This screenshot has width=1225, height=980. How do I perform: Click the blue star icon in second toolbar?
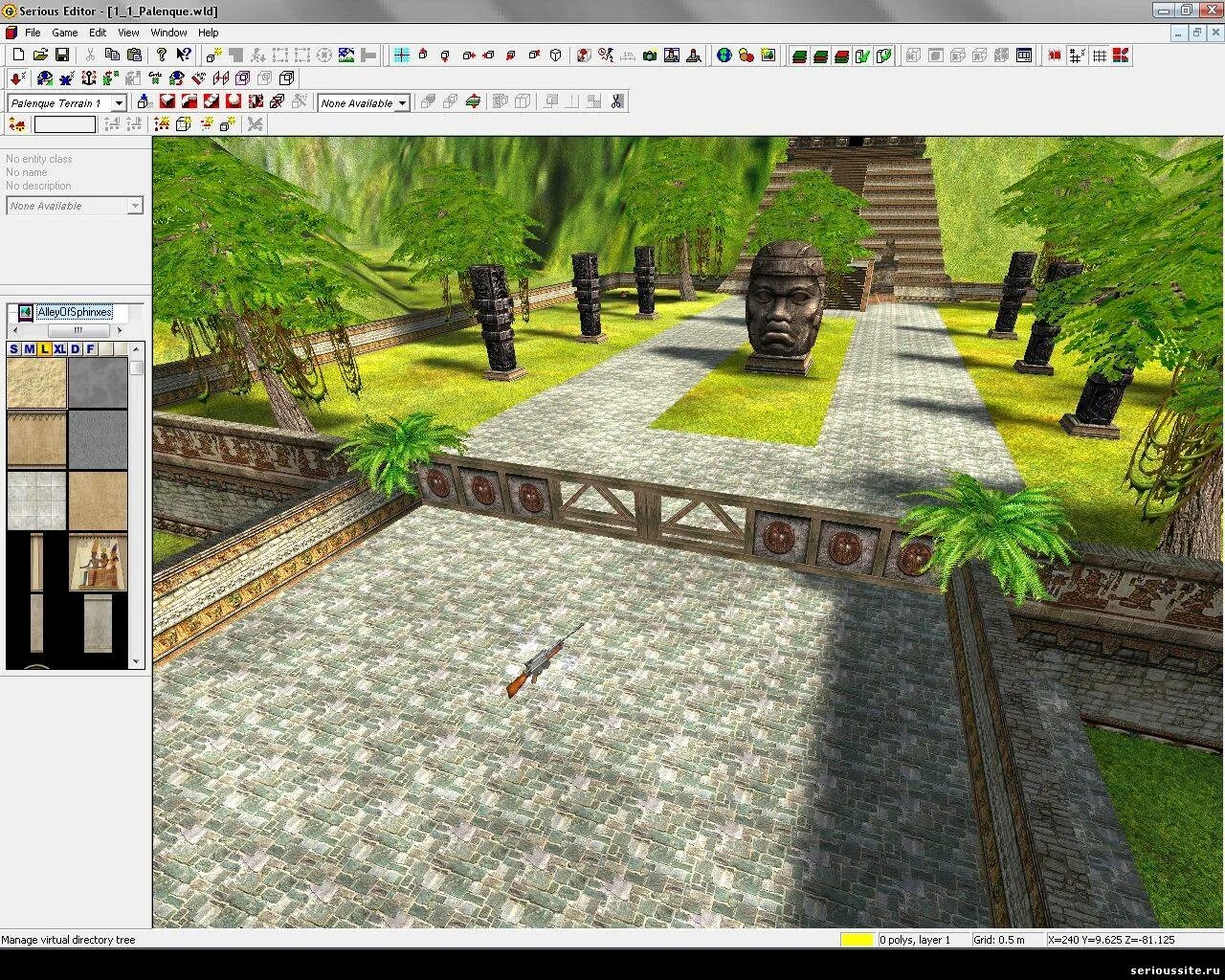point(66,78)
